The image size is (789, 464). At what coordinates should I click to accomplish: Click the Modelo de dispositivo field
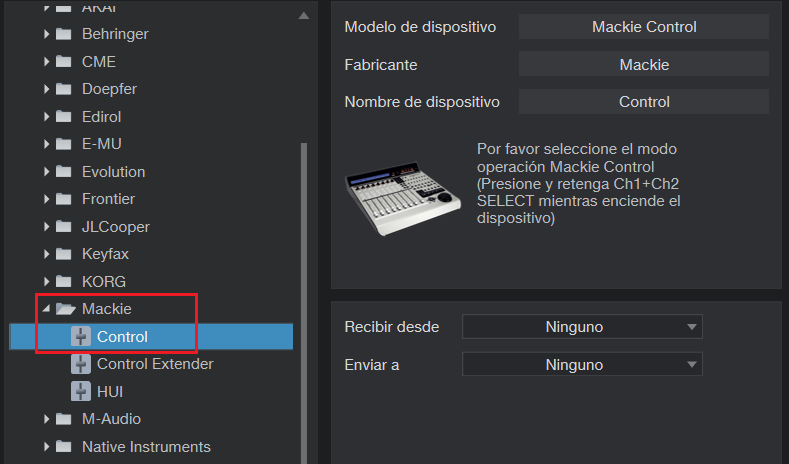point(644,27)
